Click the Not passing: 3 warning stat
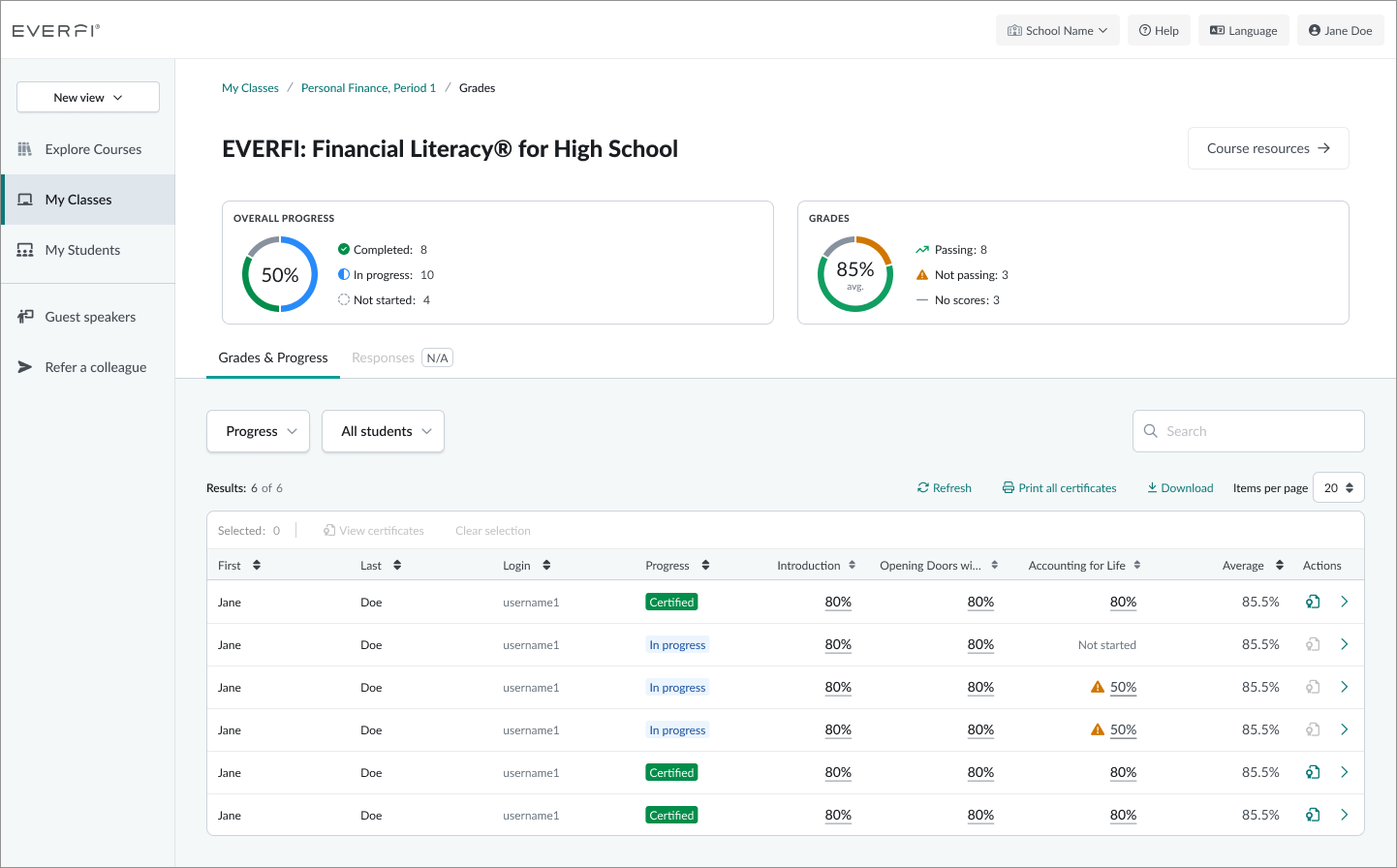 click(962, 275)
